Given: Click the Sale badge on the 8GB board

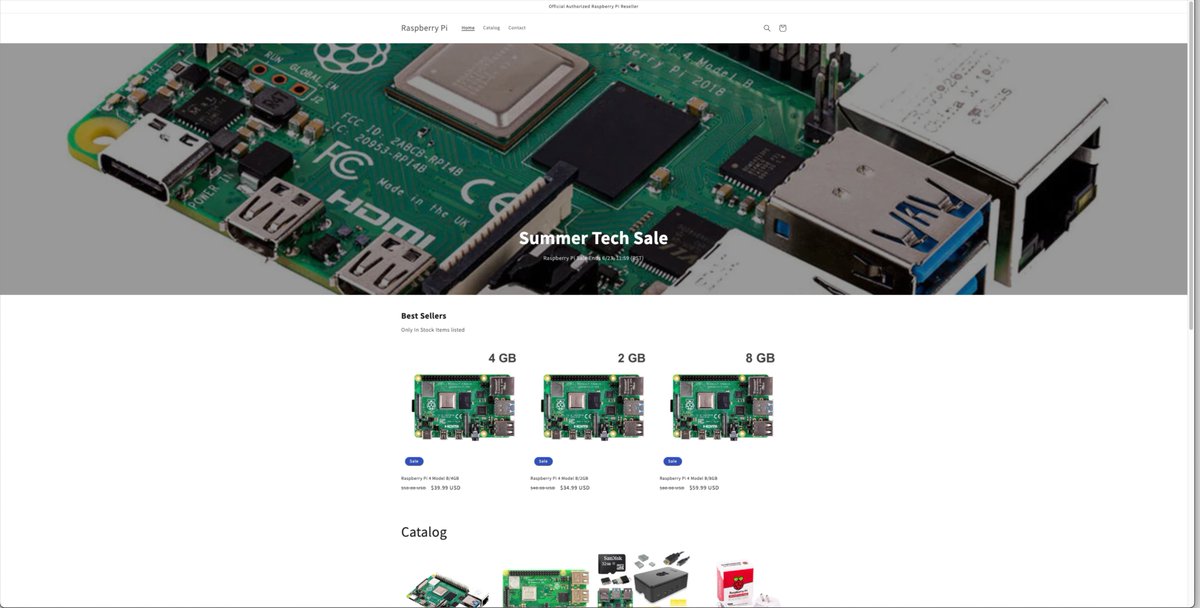Looking at the screenshot, I should click(671, 460).
